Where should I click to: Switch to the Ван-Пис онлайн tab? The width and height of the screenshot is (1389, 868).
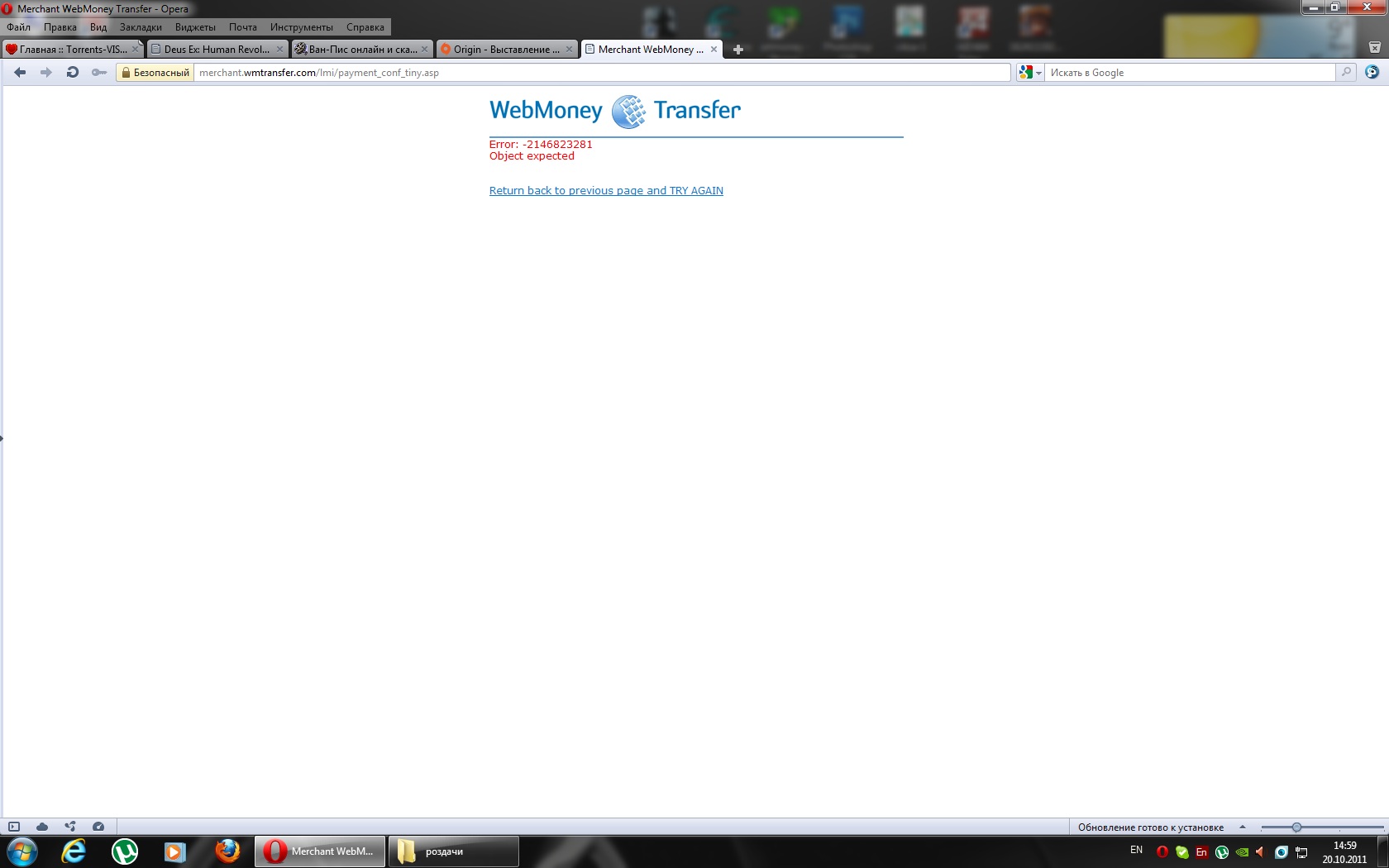pos(362,50)
